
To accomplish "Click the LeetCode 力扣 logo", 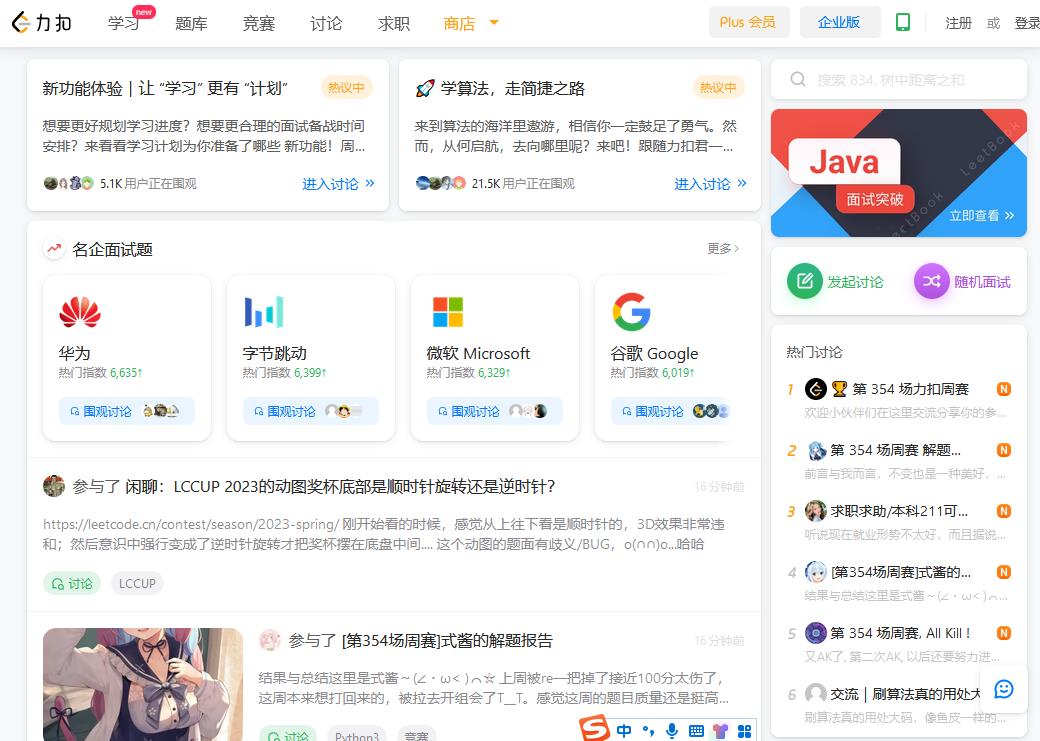I will tap(41, 22).
